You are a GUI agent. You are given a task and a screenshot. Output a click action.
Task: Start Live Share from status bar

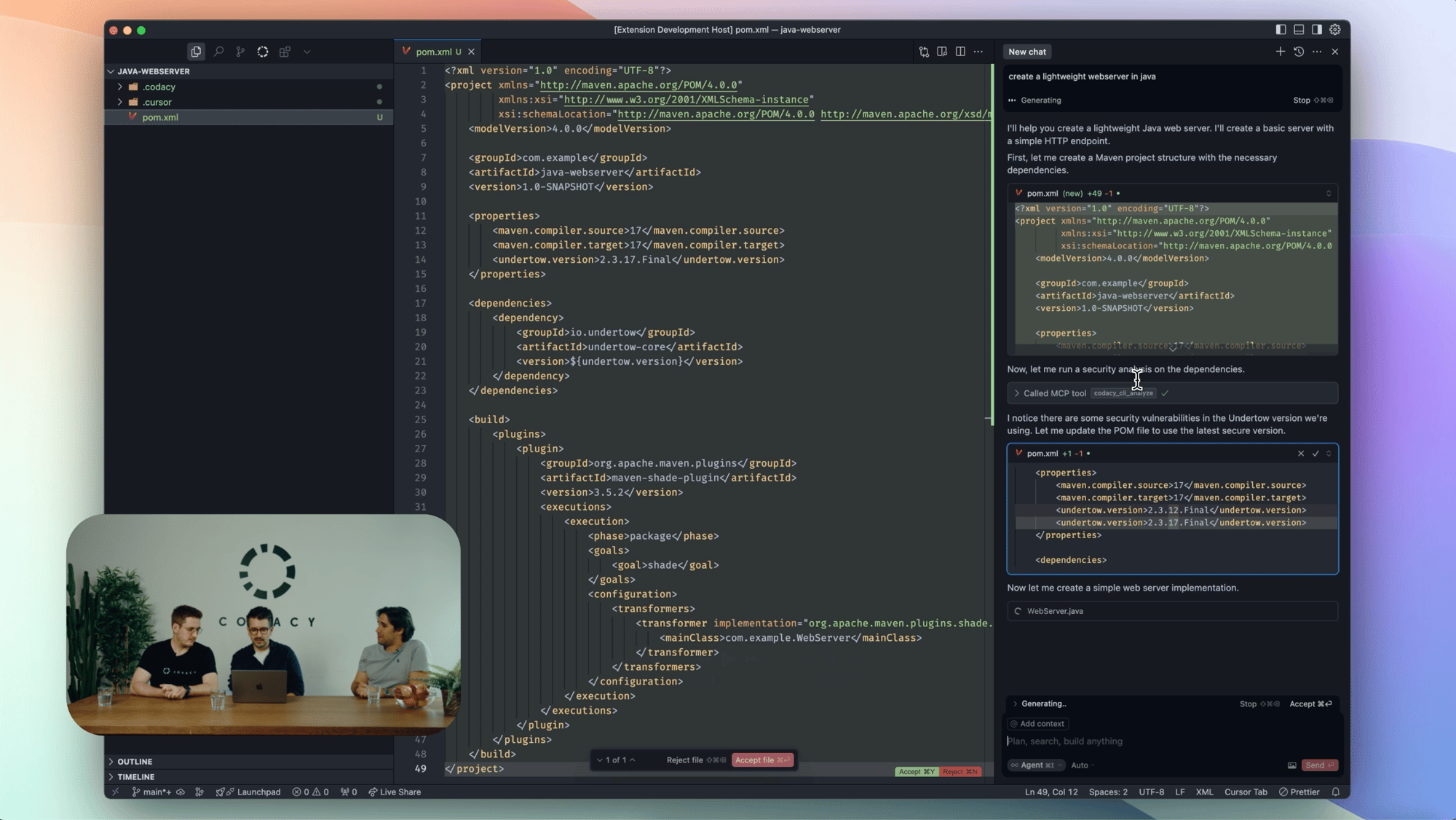tap(395, 792)
